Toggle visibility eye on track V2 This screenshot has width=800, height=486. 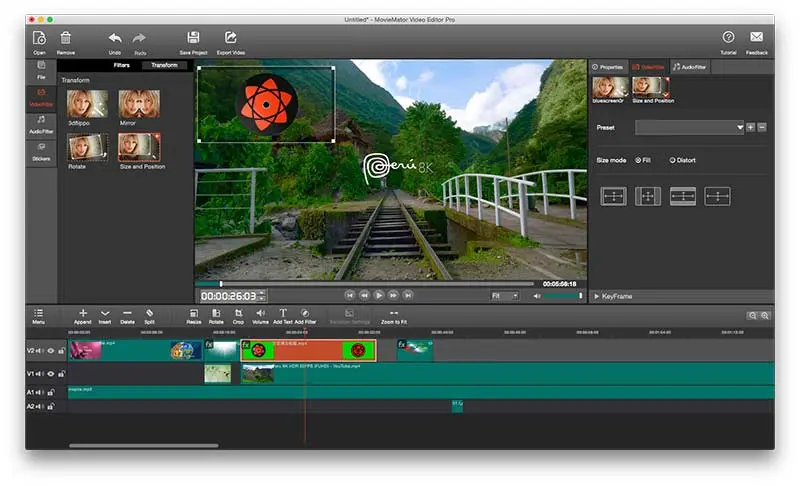(51, 351)
